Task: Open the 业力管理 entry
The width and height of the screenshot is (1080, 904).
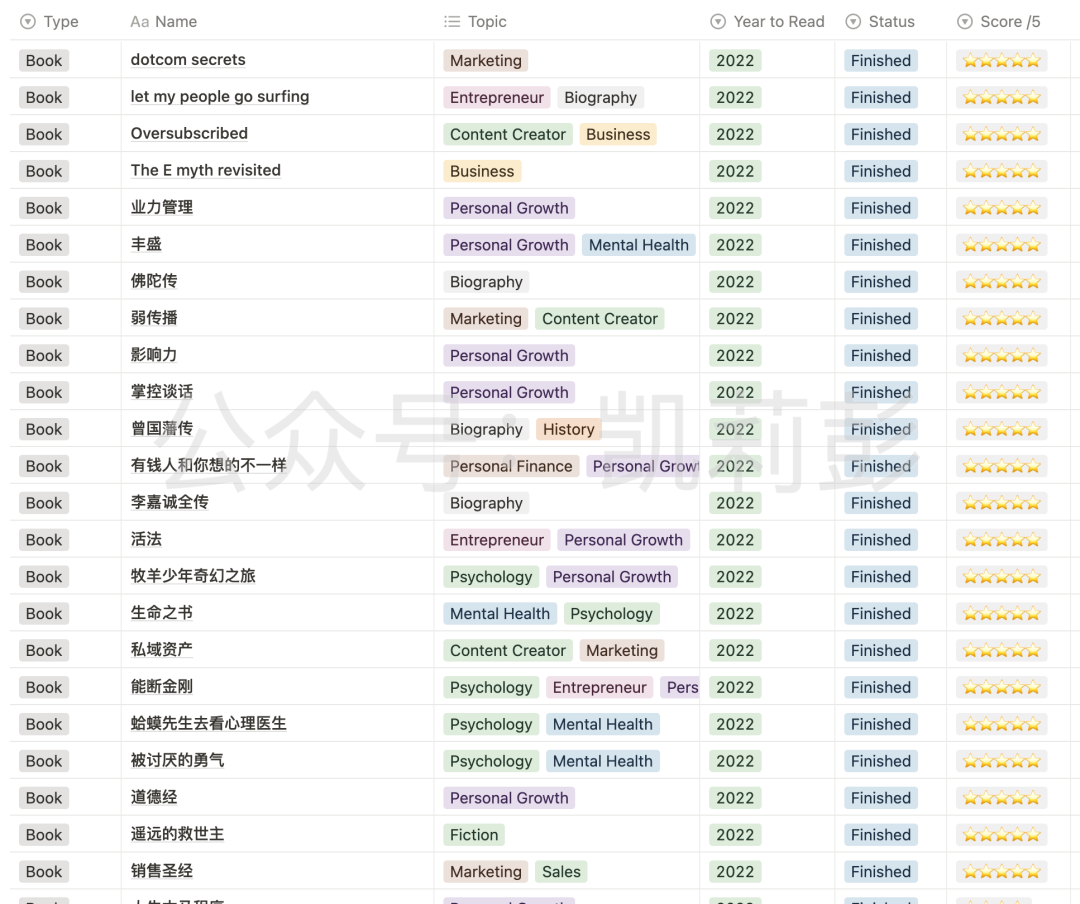Action: 162,207
